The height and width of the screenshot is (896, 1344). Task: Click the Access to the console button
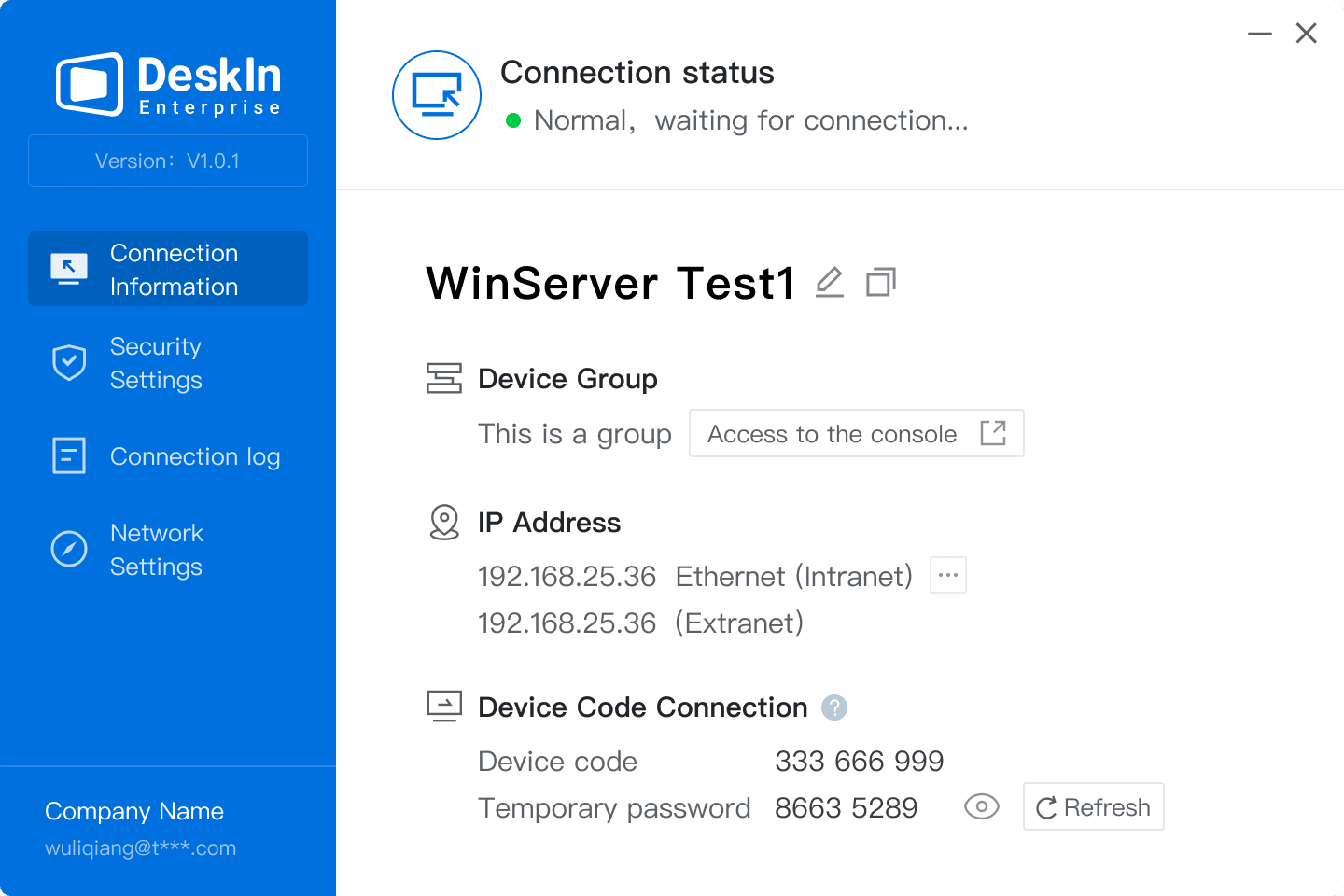click(856, 433)
